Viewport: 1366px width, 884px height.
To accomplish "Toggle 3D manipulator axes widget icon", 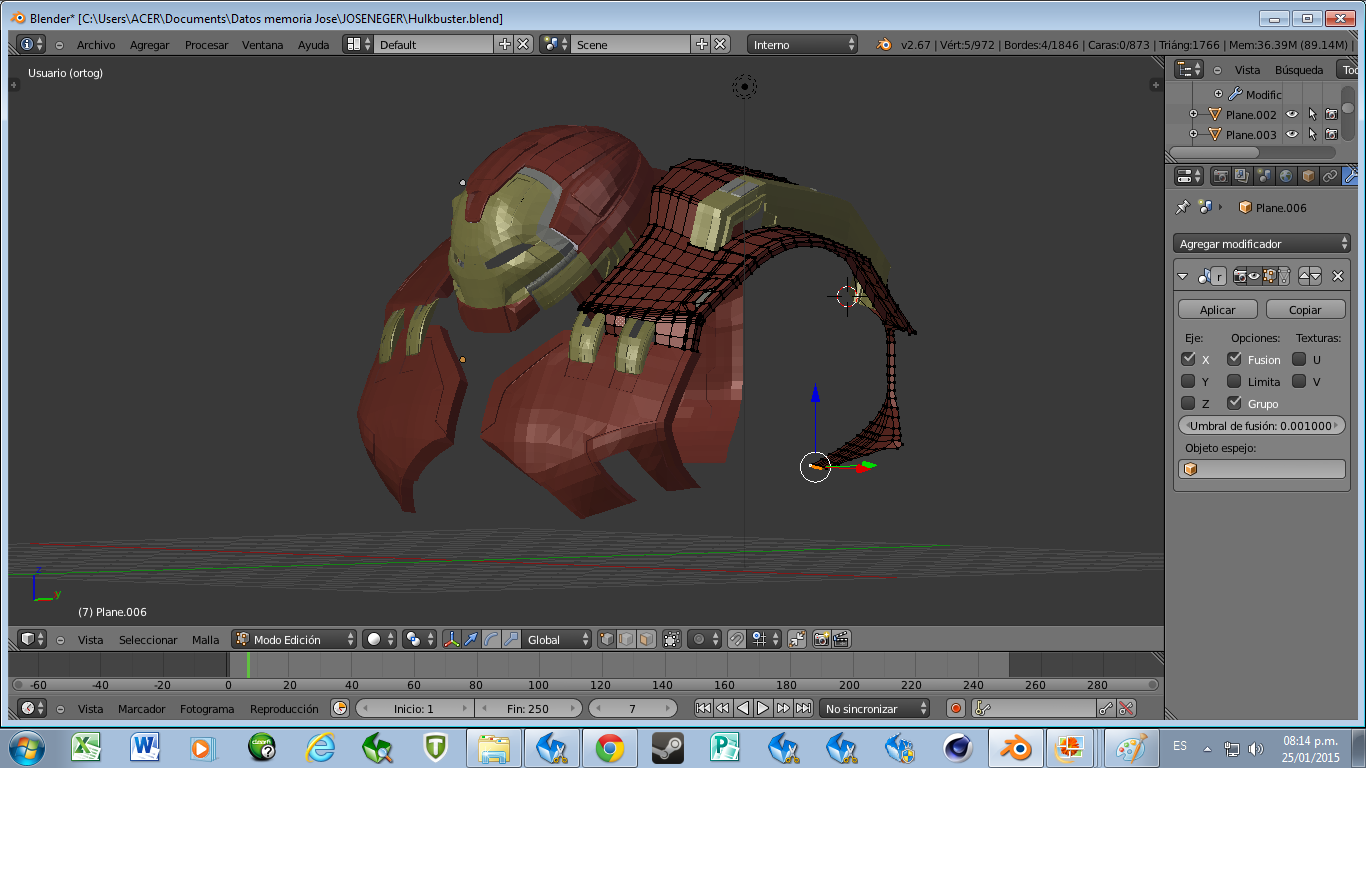I will 451,639.
